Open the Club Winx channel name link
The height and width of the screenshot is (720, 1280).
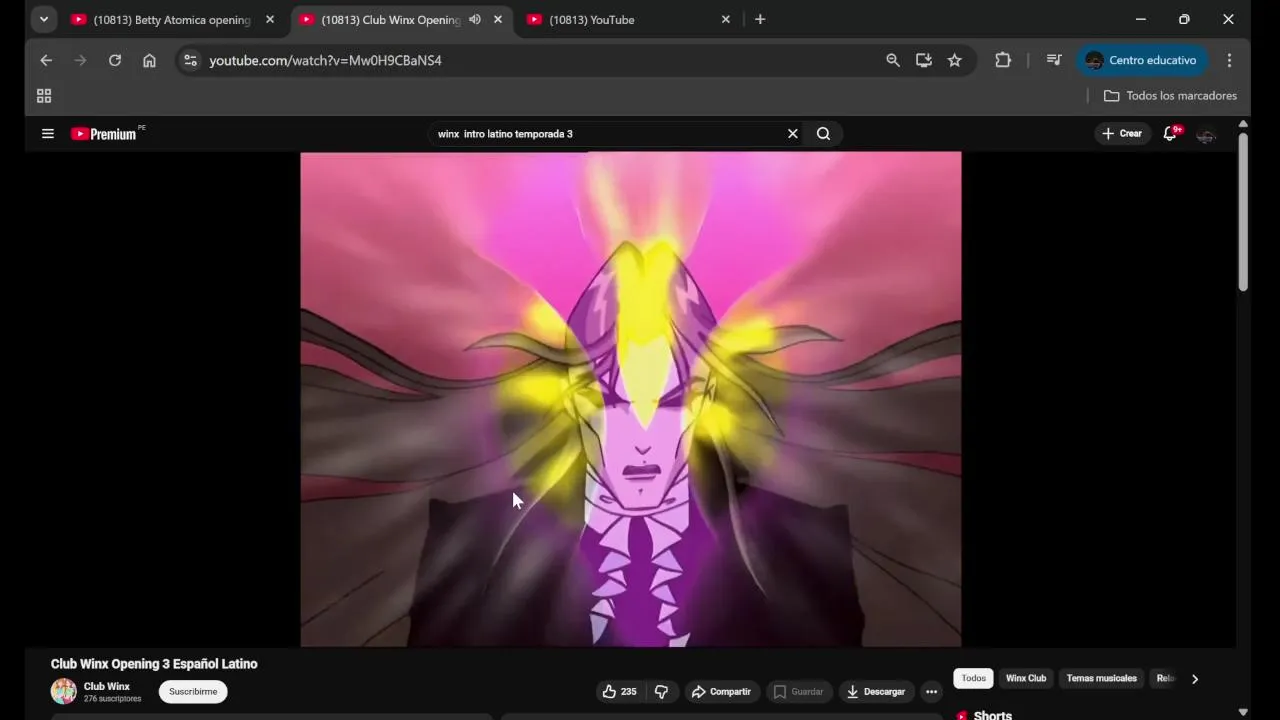tap(107, 687)
